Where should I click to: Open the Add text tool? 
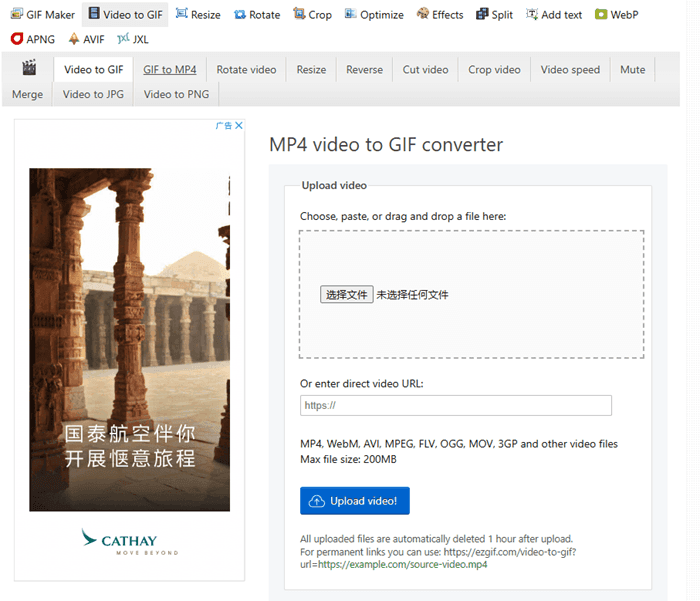point(554,15)
